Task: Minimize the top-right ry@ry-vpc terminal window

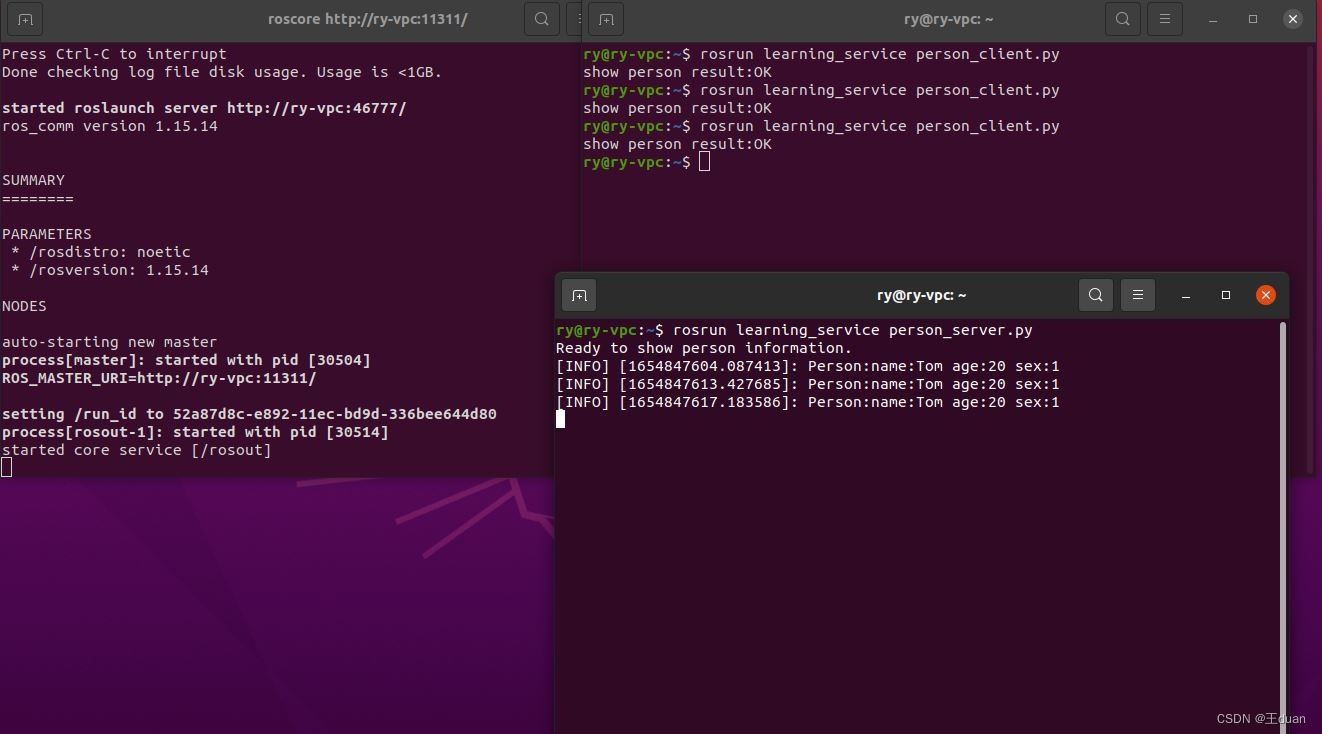Action: point(1213,19)
